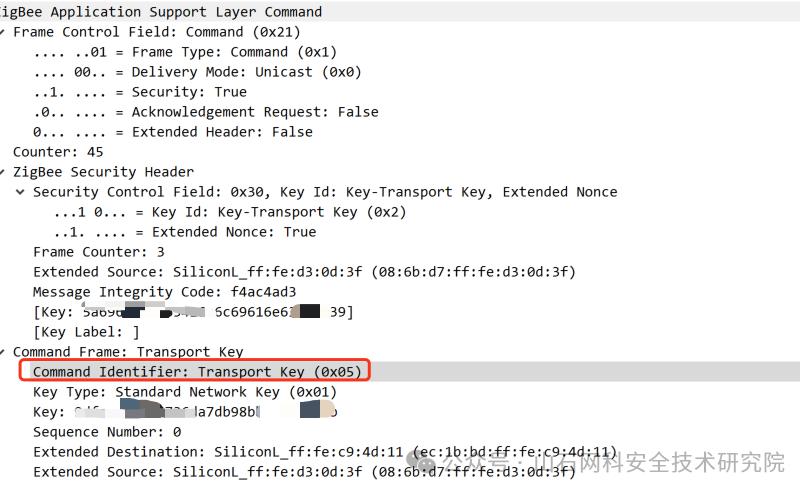
Task: Select the Frame Type: Command (0x1) row
Action: (185, 52)
